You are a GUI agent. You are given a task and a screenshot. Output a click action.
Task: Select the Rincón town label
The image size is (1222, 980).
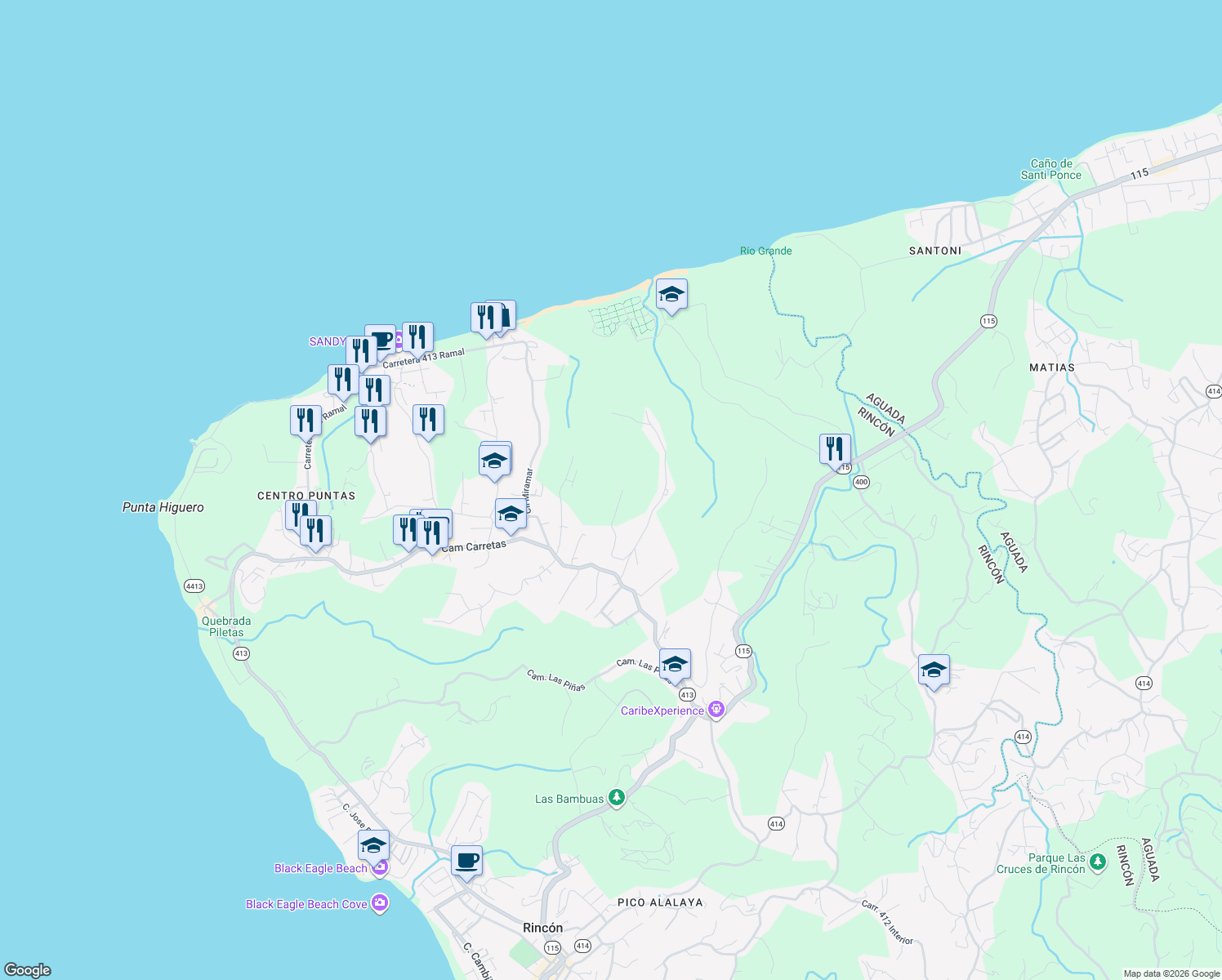[542, 928]
